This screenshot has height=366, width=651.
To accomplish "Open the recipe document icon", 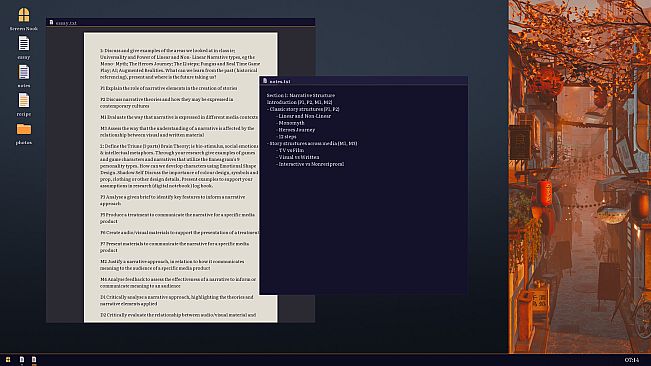I will click(24, 104).
